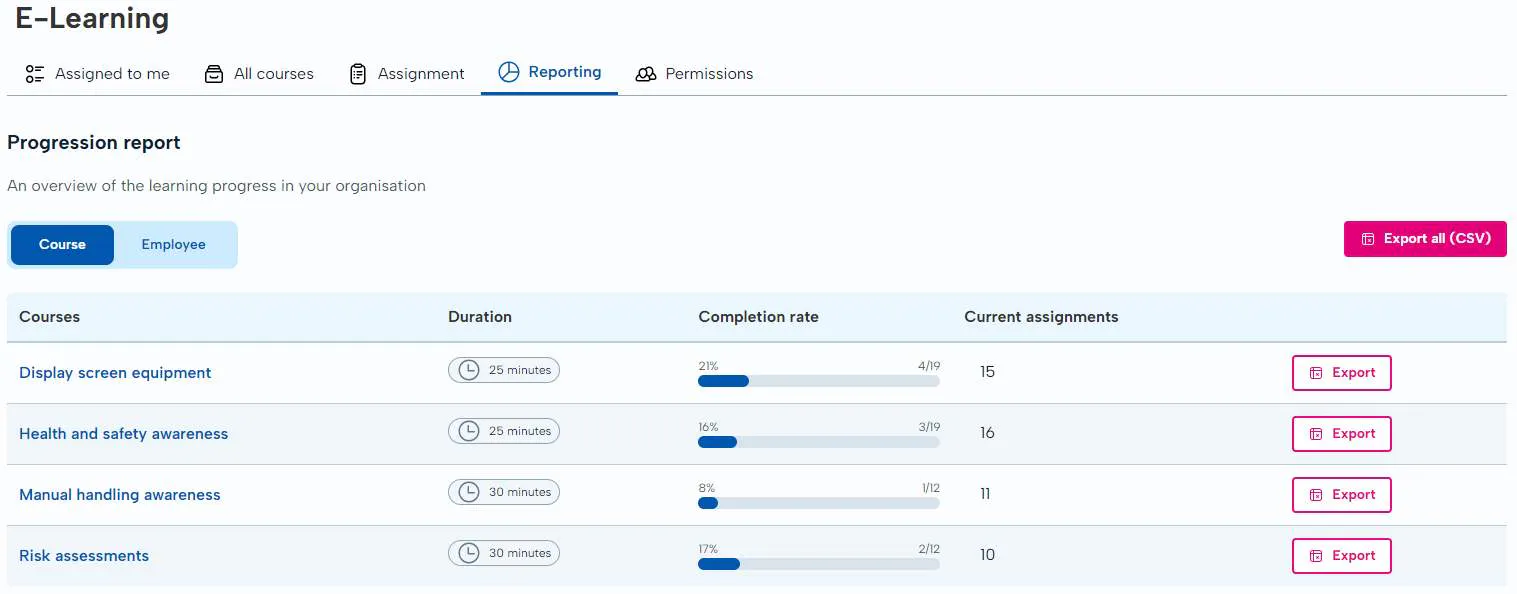Click the clock icon for Risk assessments
Screen dimensions: 1517x594
pos(468,553)
